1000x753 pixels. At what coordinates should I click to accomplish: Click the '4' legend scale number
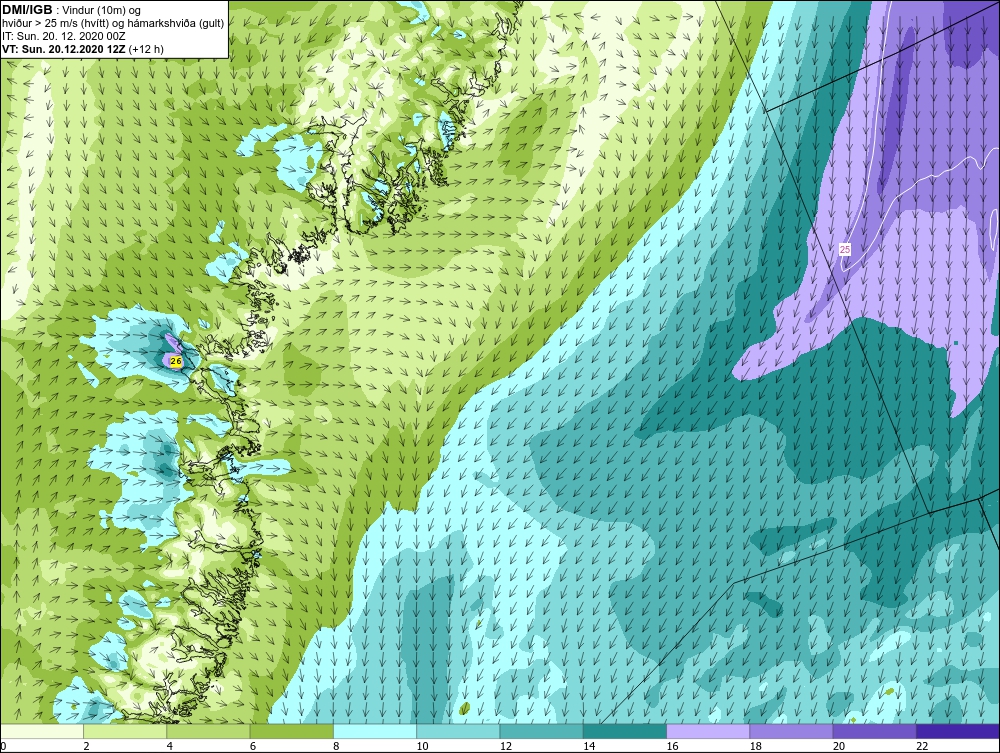(x=170, y=746)
